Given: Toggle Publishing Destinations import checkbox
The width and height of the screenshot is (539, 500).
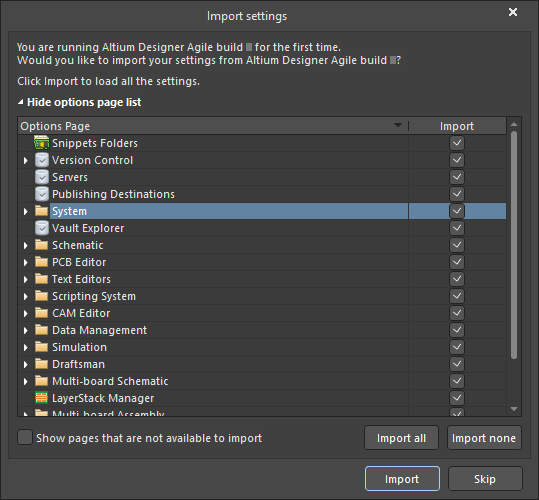Looking at the screenshot, I should (x=457, y=194).
